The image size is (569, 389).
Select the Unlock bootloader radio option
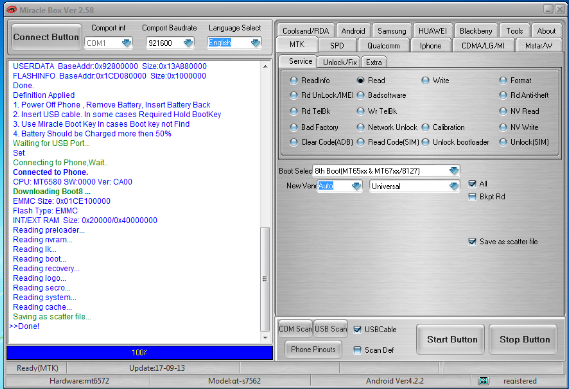(x=425, y=142)
